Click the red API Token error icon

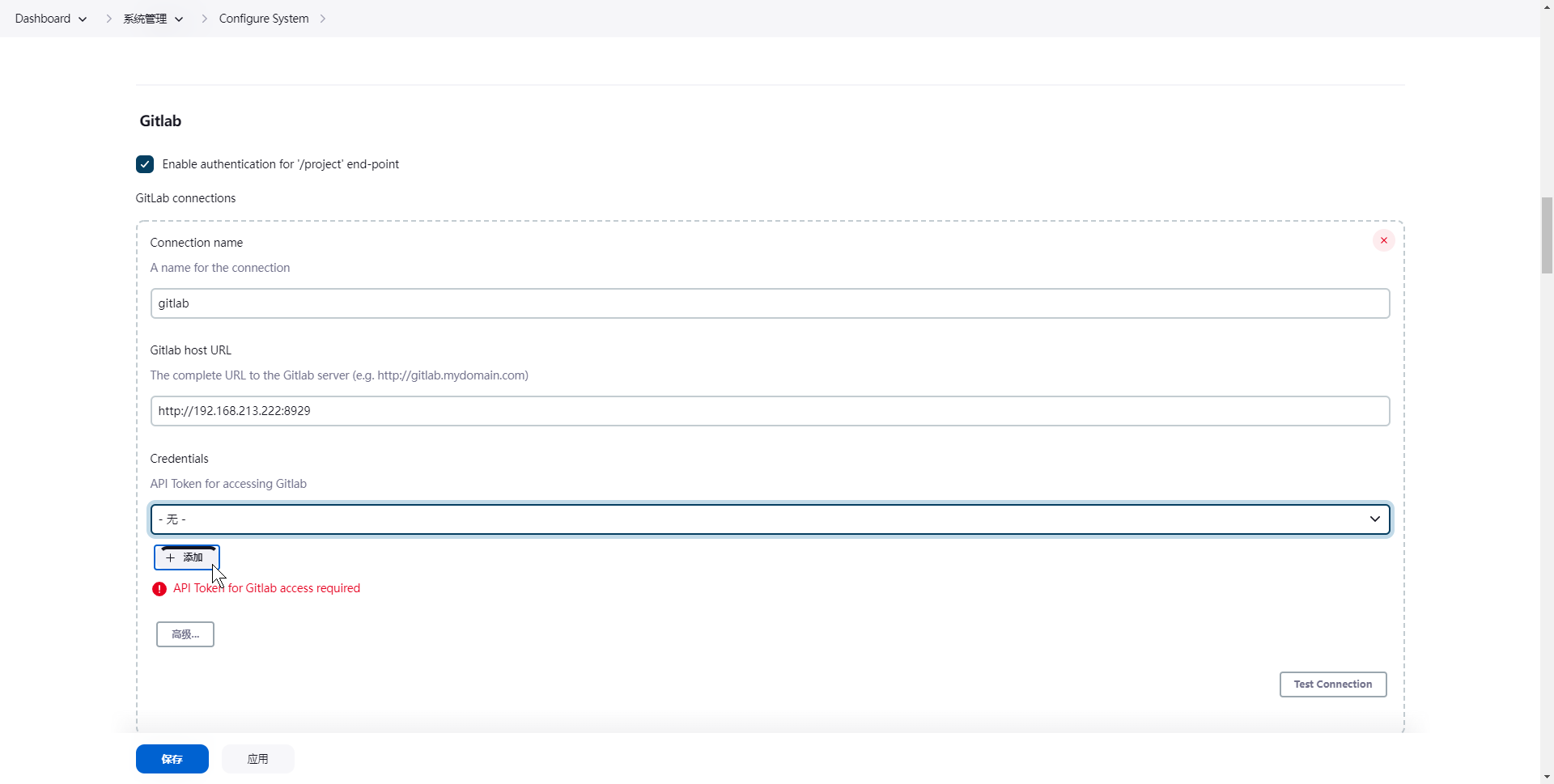[x=159, y=589]
